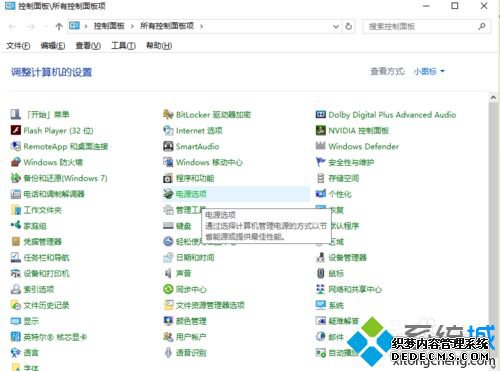This screenshot has height=371, width=500.
Task: Click the 备份和还原(Windows 7) icon
Action: coord(16,178)
